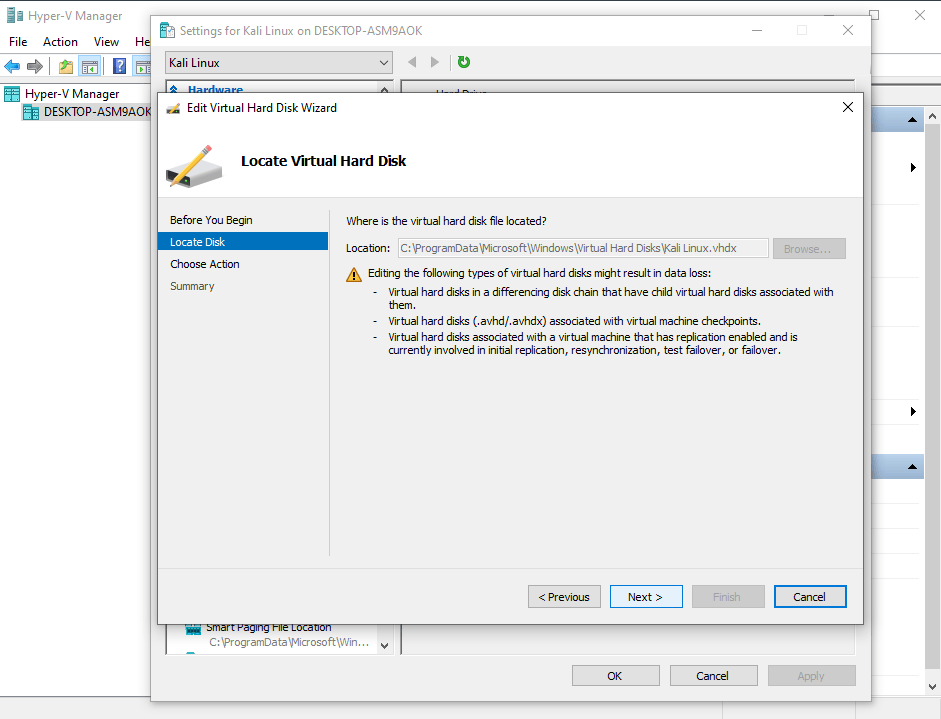Select the Locate Disk wizard step
This screenshot has height=719, width=941.
tap(243, 241)
